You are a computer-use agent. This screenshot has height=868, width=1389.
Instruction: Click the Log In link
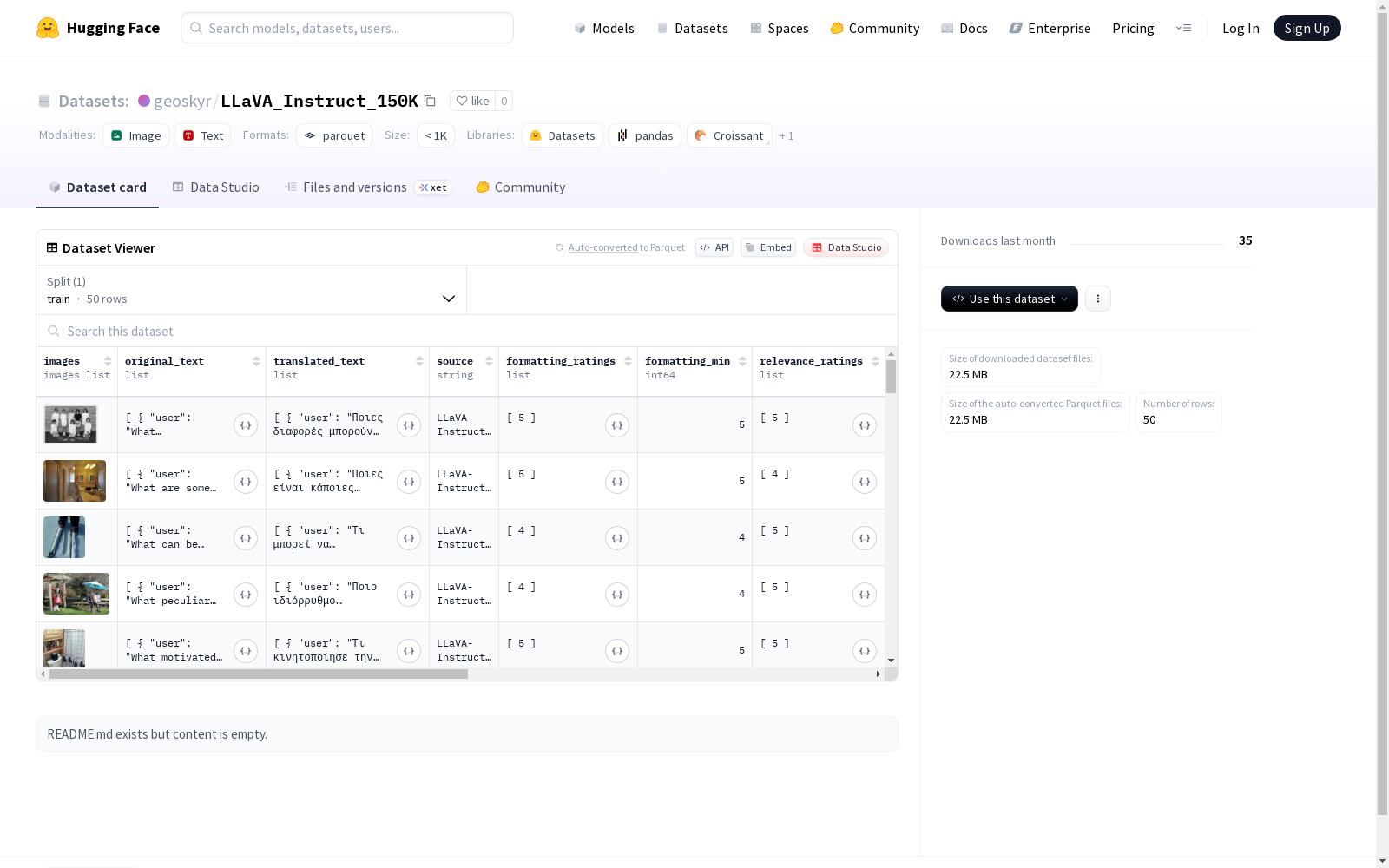click(1241, 28)
